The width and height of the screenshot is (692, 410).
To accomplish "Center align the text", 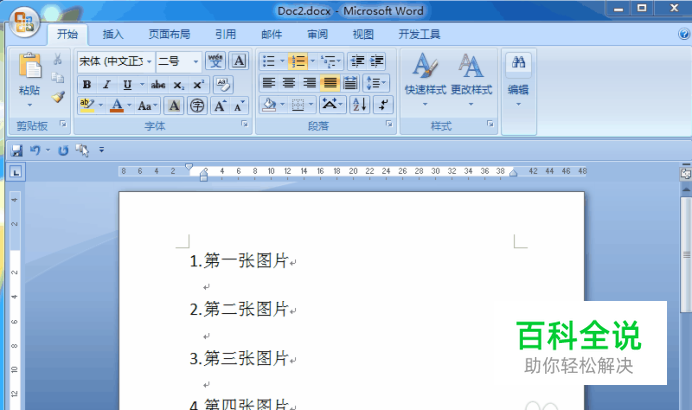I will pyautogui.click(x=289, y=83).
